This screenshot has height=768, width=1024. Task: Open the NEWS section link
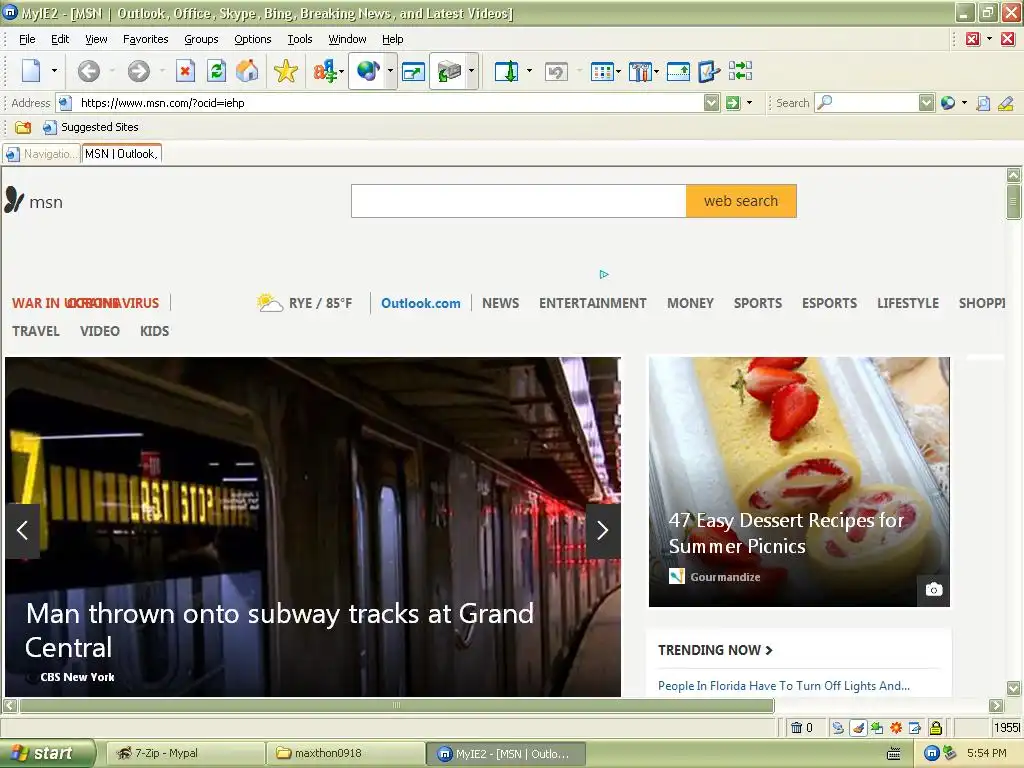point(500,303)
